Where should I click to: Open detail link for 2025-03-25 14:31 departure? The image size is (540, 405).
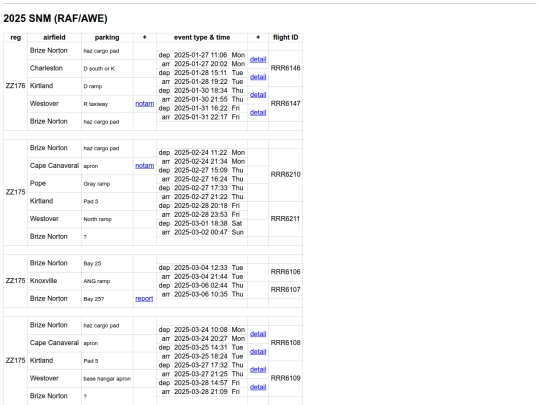point(258,351)
